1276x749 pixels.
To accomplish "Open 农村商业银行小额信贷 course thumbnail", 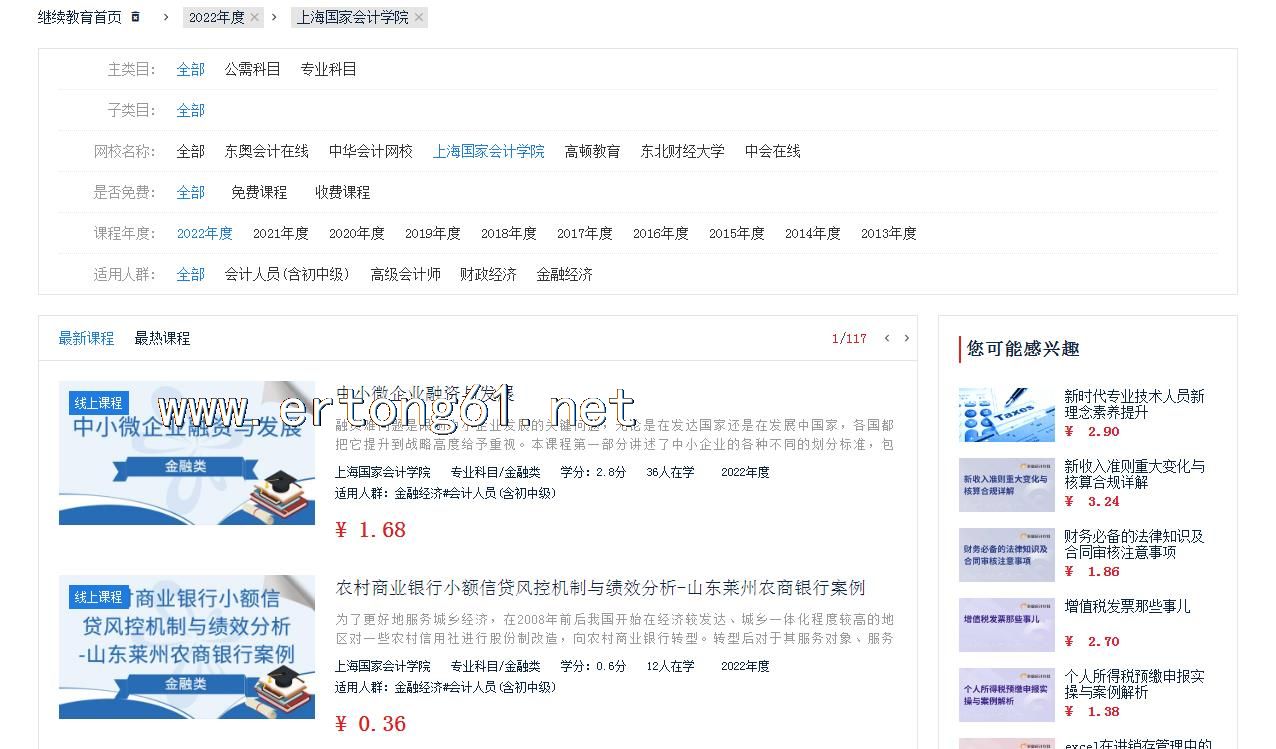I will [187, 646].
